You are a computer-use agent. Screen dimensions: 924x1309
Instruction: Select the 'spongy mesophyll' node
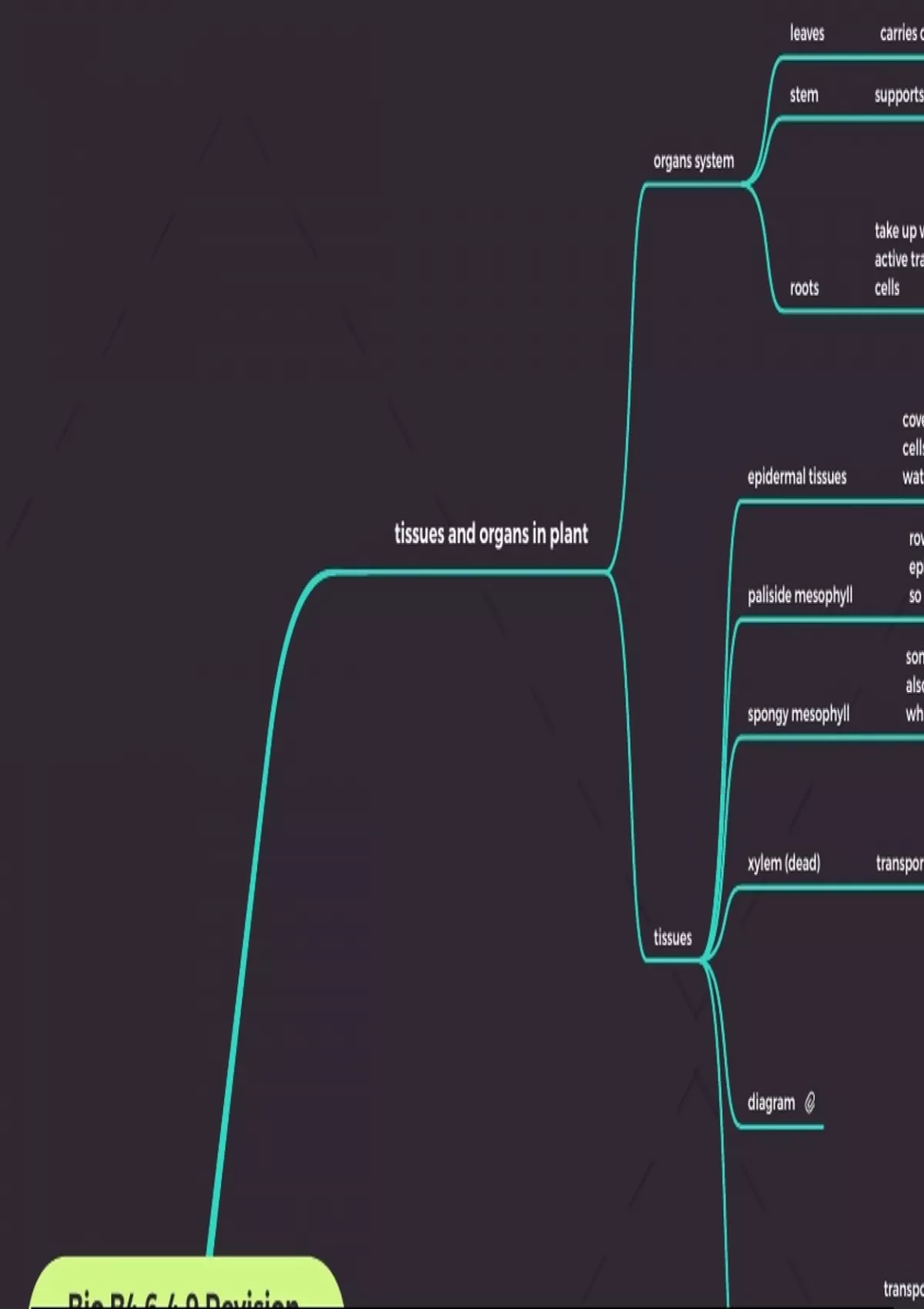tap(798, 714)
